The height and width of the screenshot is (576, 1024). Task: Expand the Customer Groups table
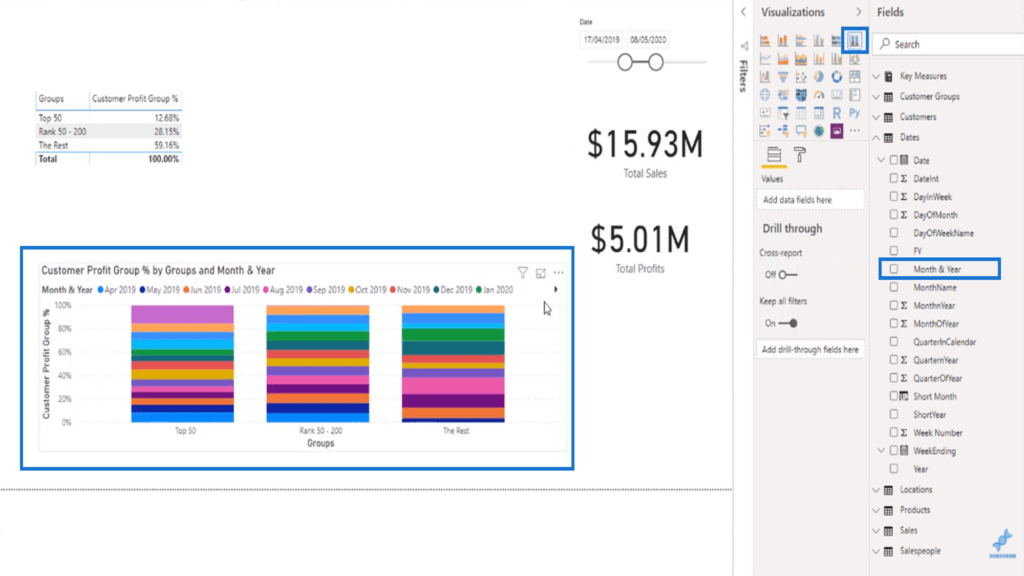876,97
